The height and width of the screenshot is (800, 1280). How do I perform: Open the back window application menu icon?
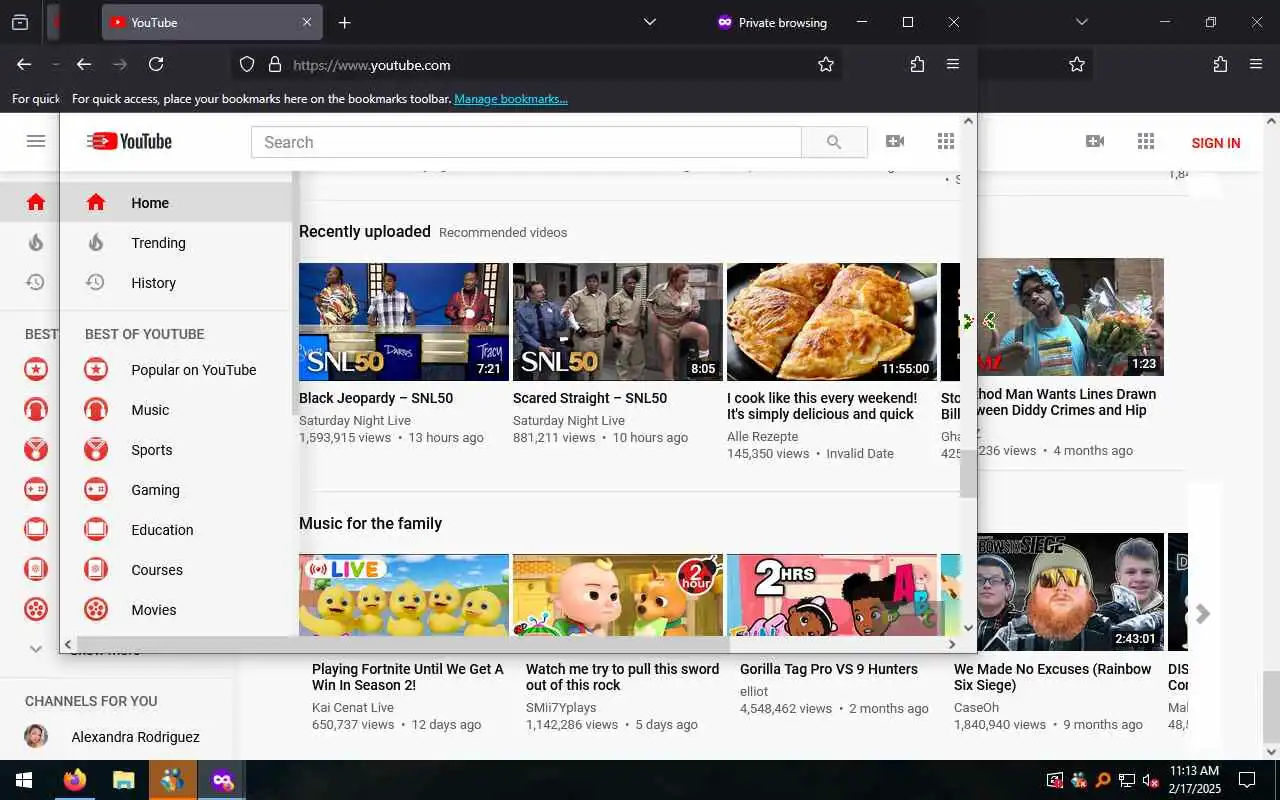click(x=1256, y=64)
